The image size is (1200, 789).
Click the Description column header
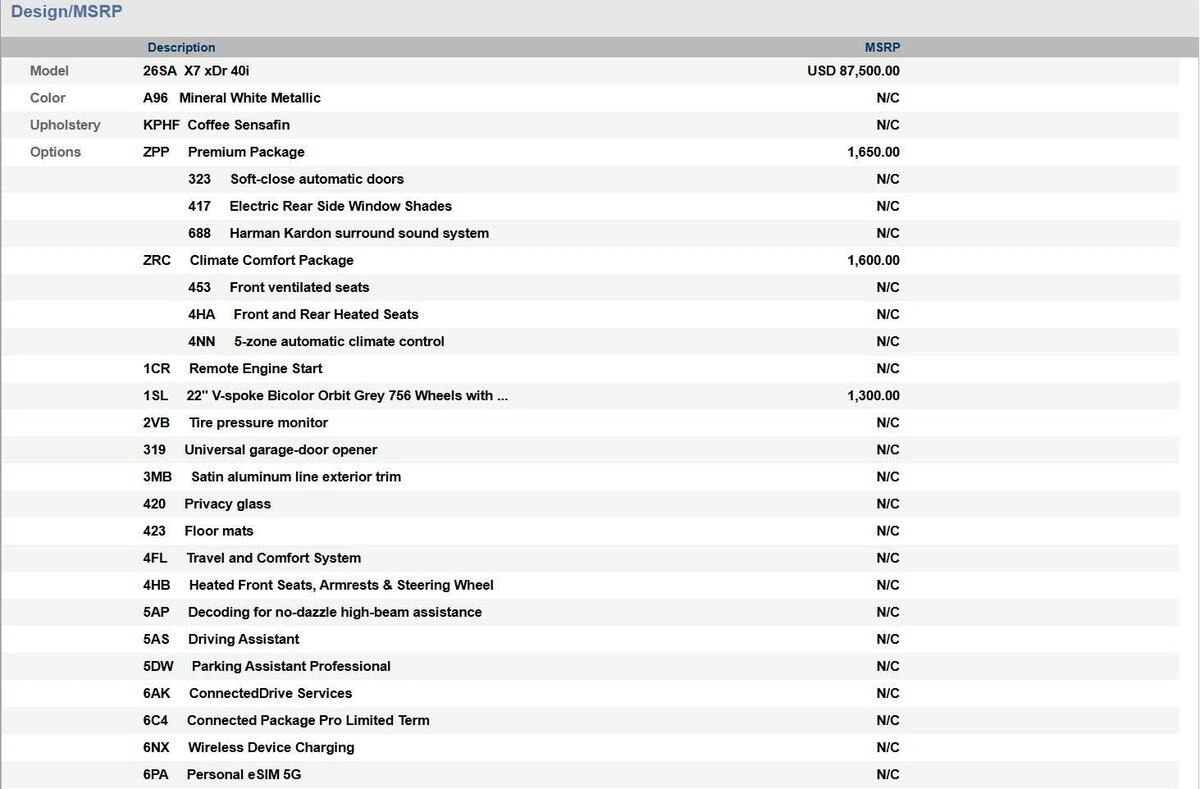coord(181,47)
